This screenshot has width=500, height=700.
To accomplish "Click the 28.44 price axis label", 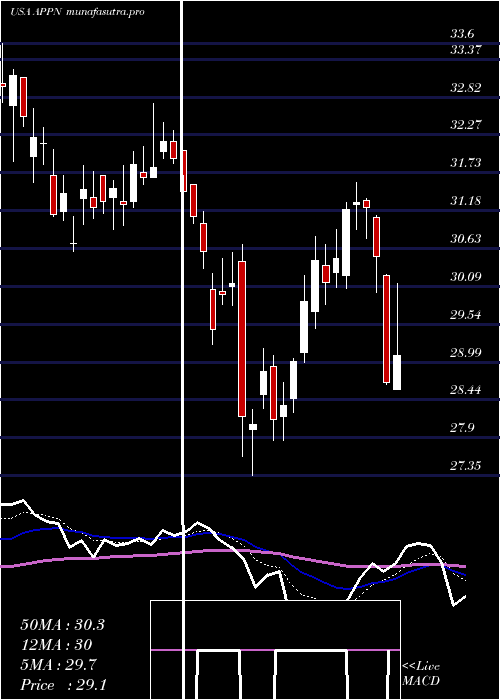I will pyautogui.click(x=466, y=391).
